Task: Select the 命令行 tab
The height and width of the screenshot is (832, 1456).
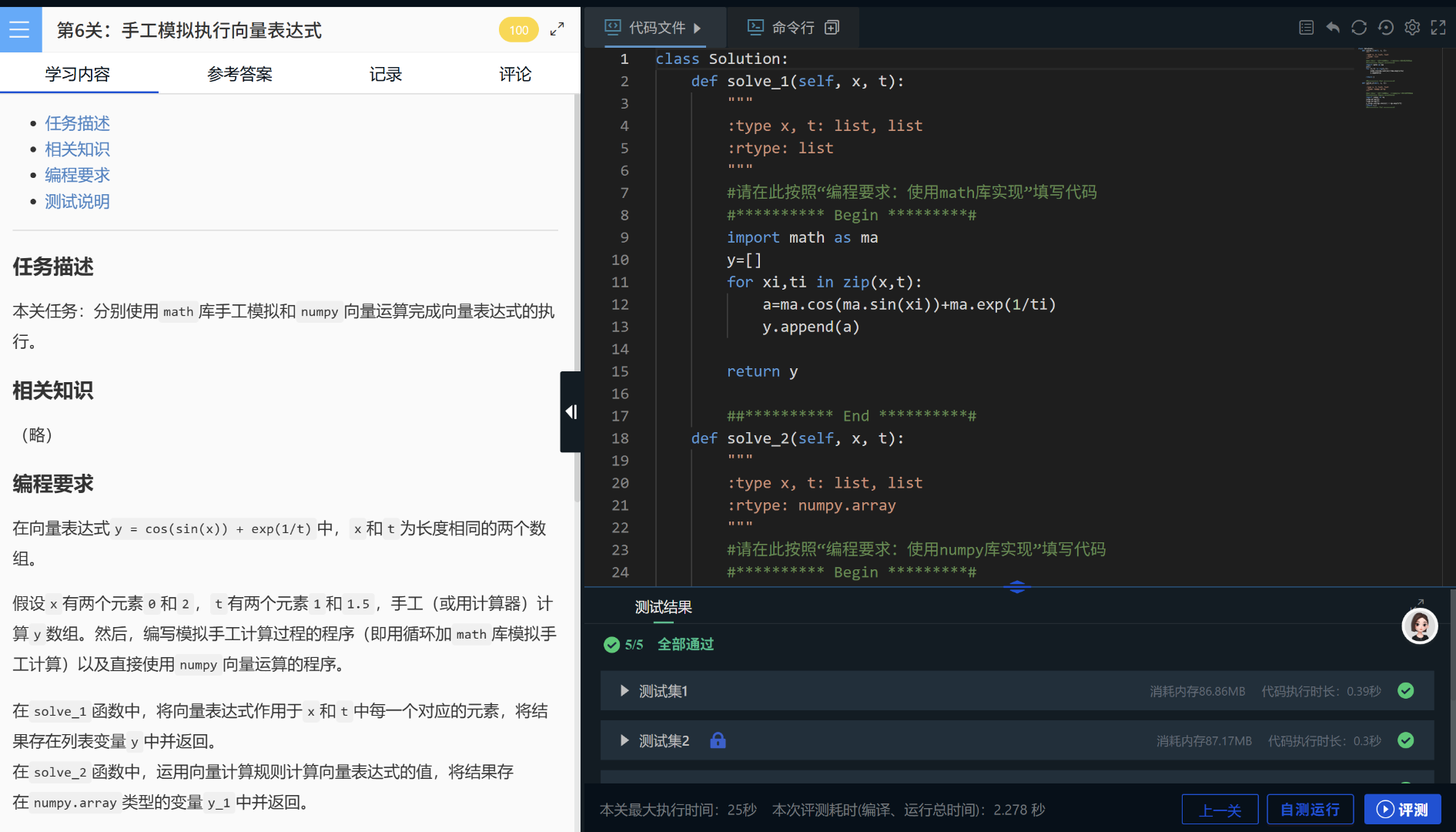Action: tap(792, 28)
